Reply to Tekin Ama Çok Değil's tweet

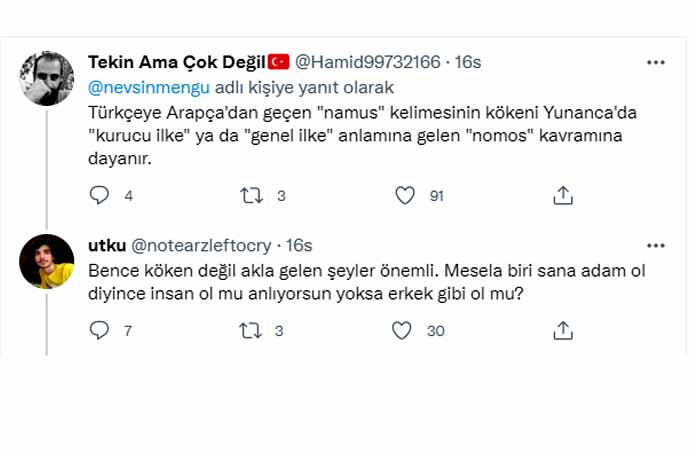click(x=99, y=196)
